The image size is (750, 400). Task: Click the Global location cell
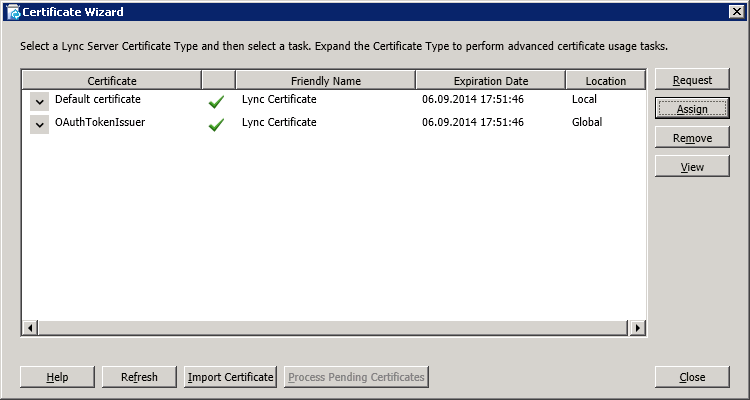pyautogui.click(x=587, y=122)
